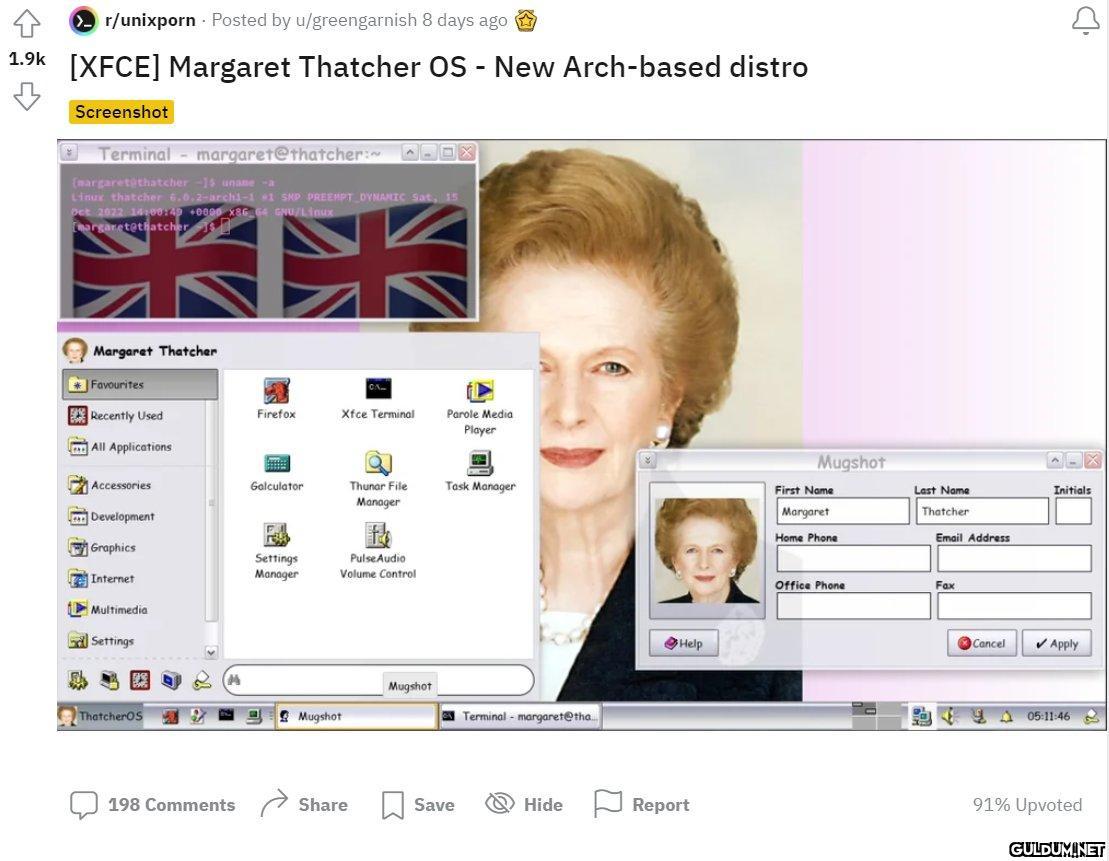
Task: Share the post
Action: coord(304,804)
